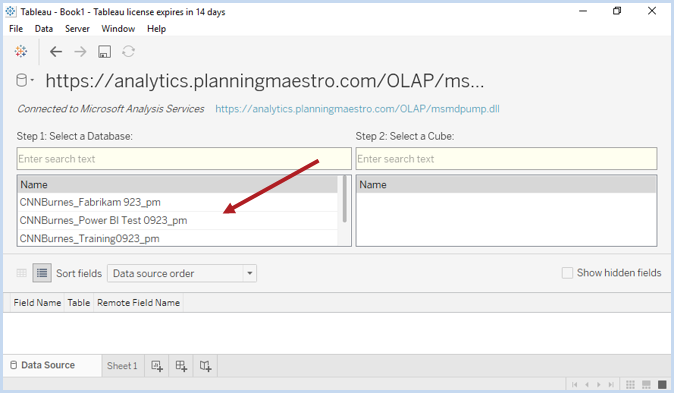Click the database list Name column header
The image size is (674, 393).
(x=178, y=184)
